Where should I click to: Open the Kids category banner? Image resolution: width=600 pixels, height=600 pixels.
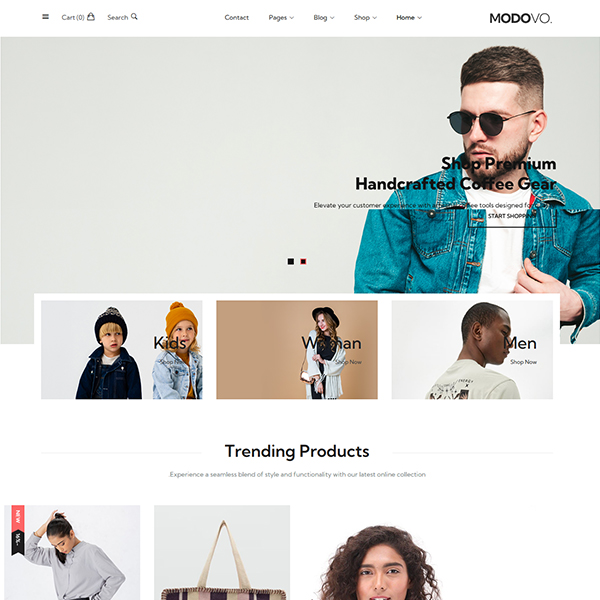122,350
